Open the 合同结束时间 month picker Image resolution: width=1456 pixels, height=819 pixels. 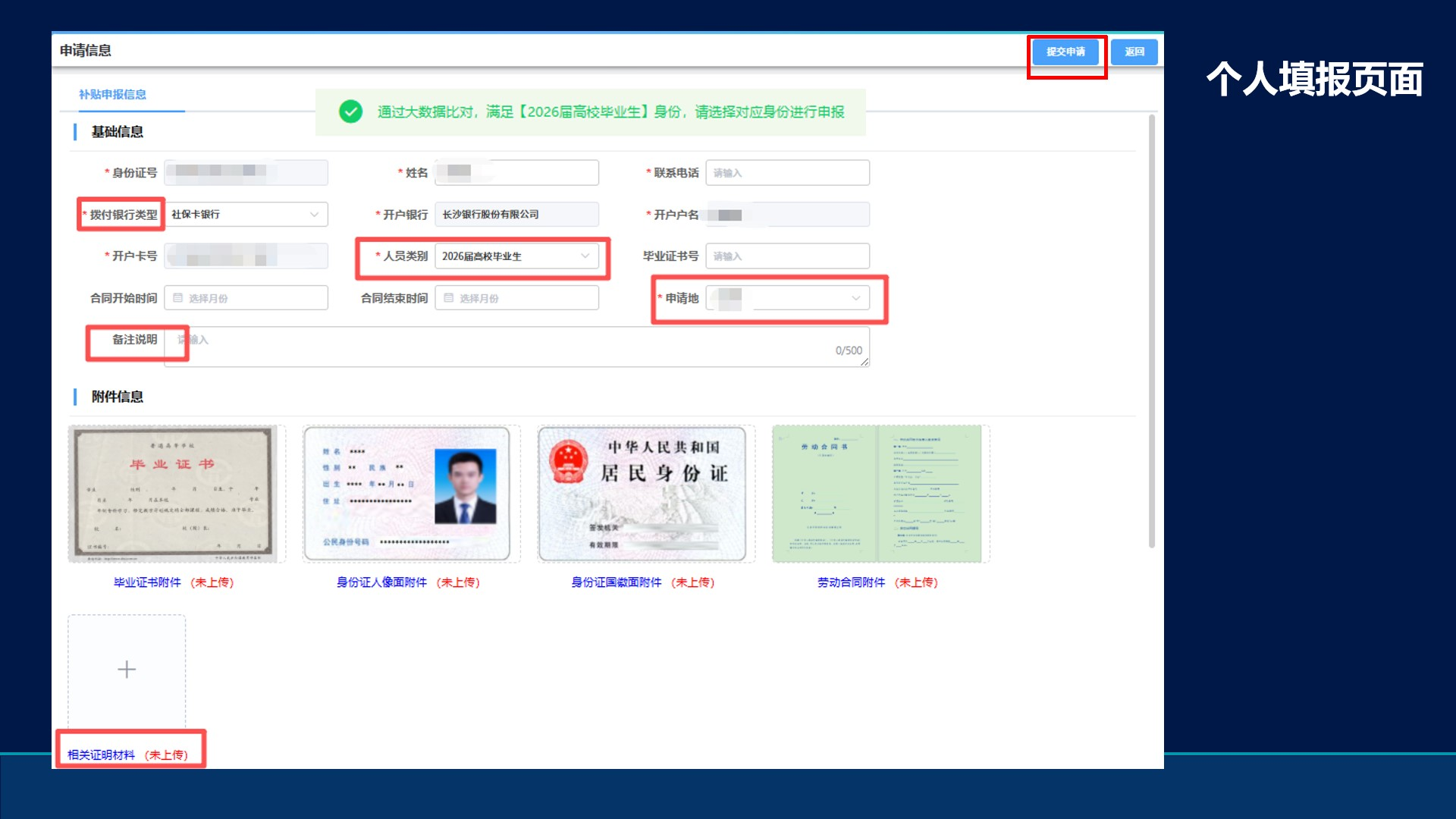[516, 297]
